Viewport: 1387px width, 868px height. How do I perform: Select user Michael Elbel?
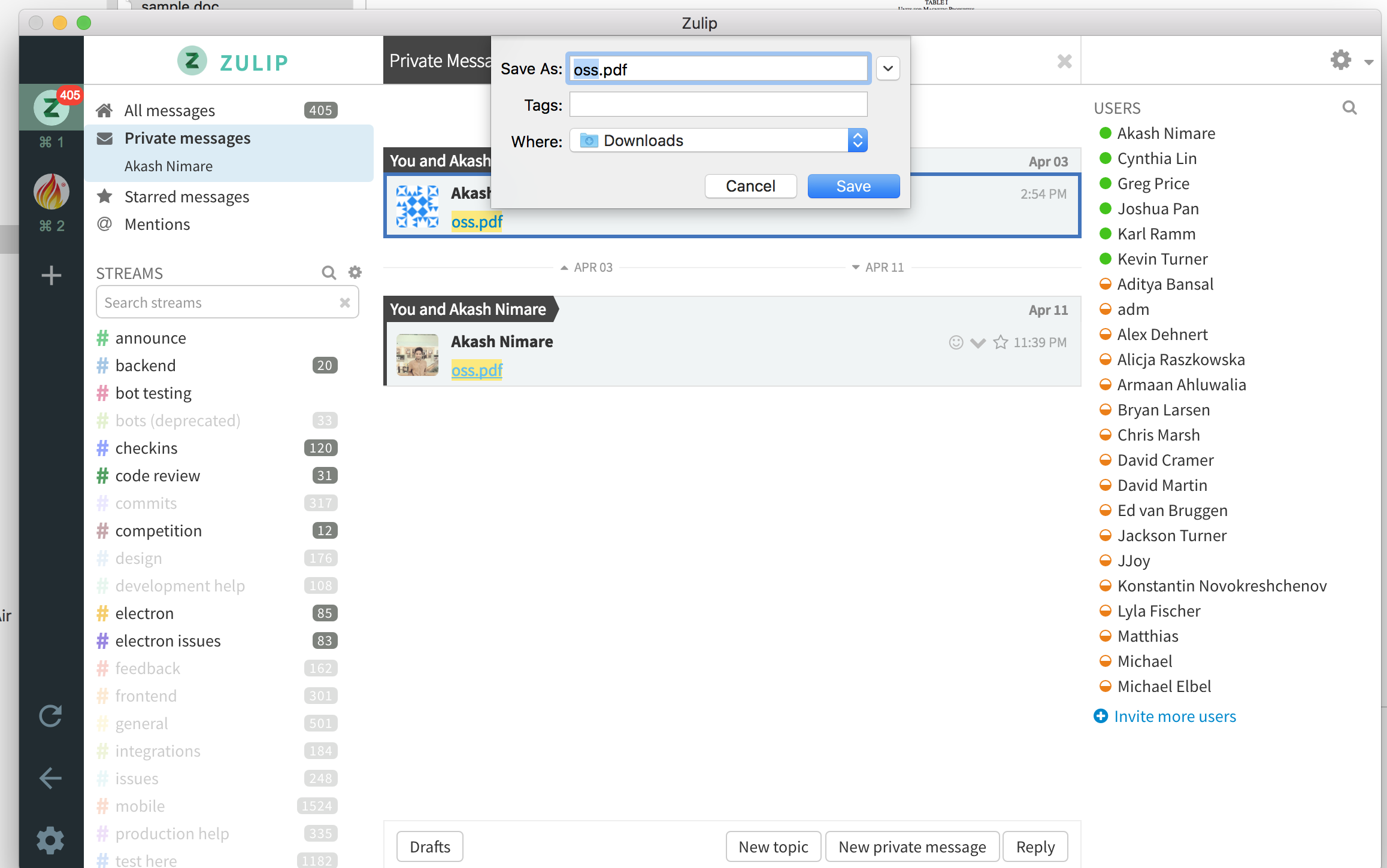1164,687
